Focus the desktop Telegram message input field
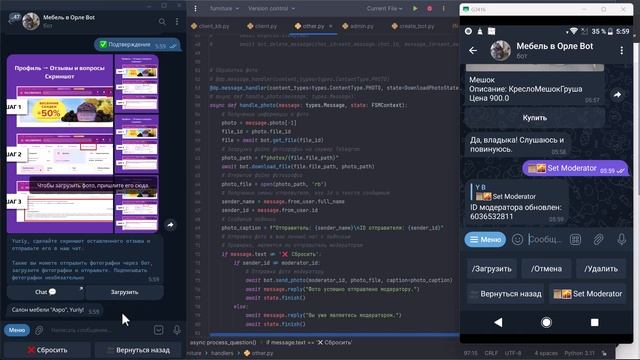 coord(98,330)
